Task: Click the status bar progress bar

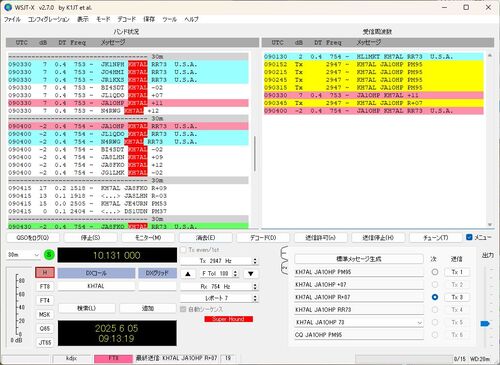Action: (404, 359)
